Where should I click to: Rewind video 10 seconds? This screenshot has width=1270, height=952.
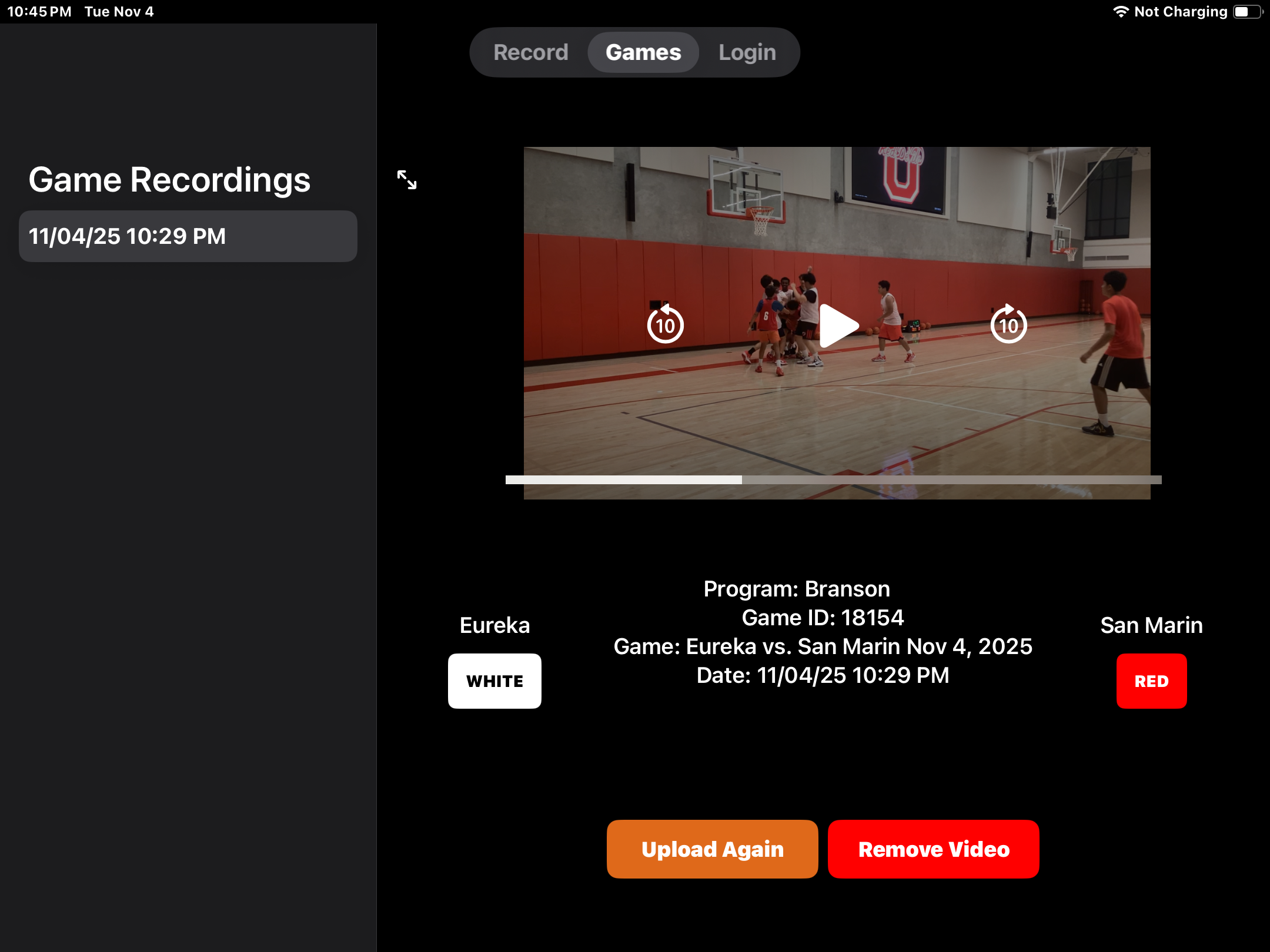click(x=665, y=324)
